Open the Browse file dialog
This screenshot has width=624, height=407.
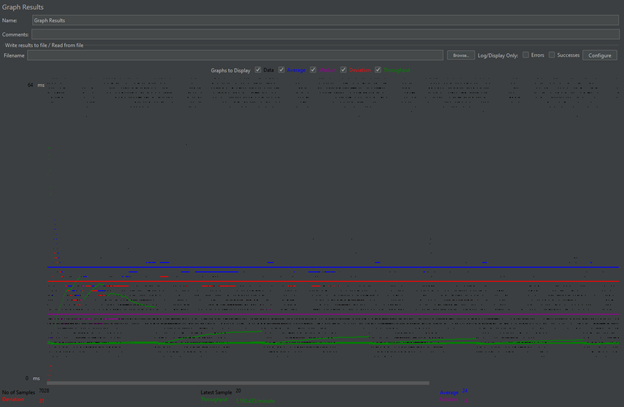coord(460,55)
